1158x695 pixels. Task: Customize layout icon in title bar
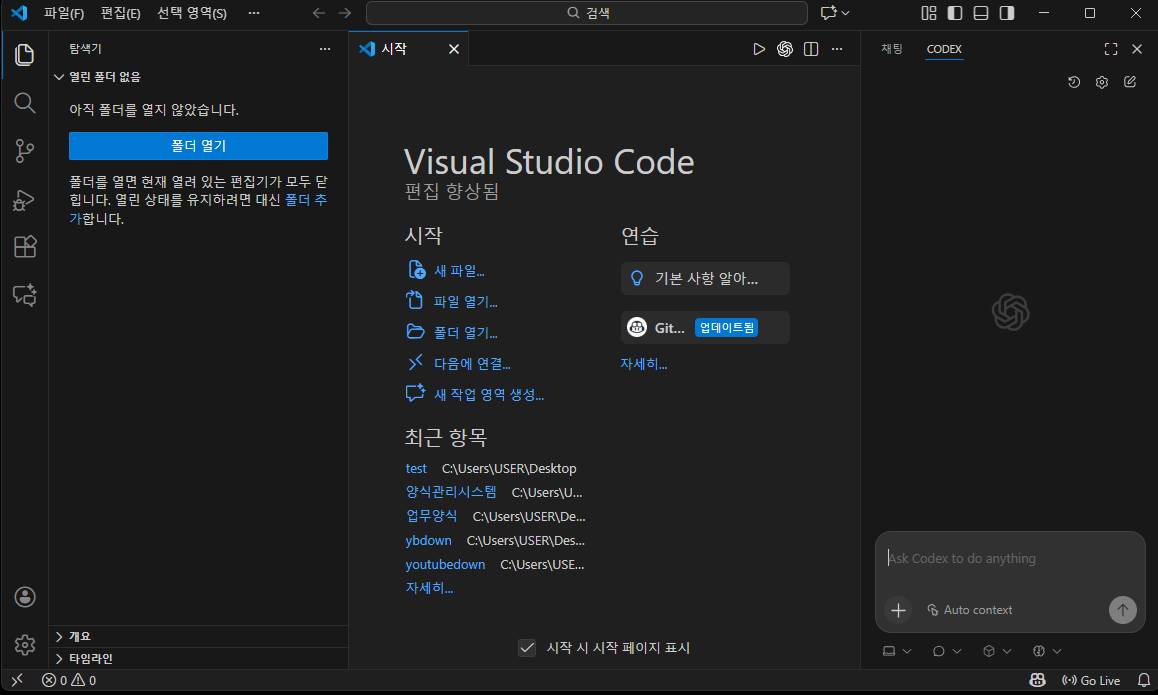coord(928,13)
